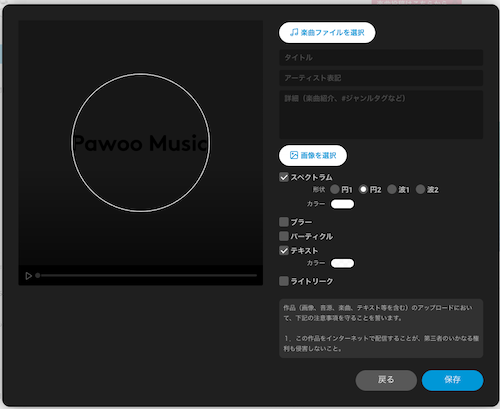Click the play icon in the preview
This screenshot has height=409, width=500.
coord(28,276)
